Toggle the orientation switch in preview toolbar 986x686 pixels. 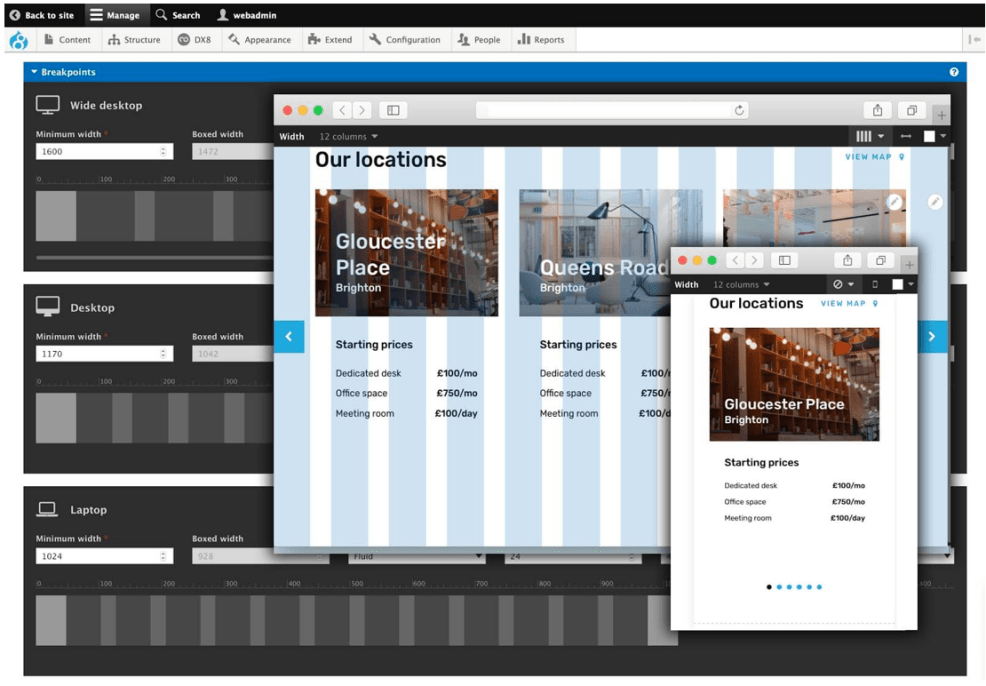pyautogui.click(x=906, y=136)
